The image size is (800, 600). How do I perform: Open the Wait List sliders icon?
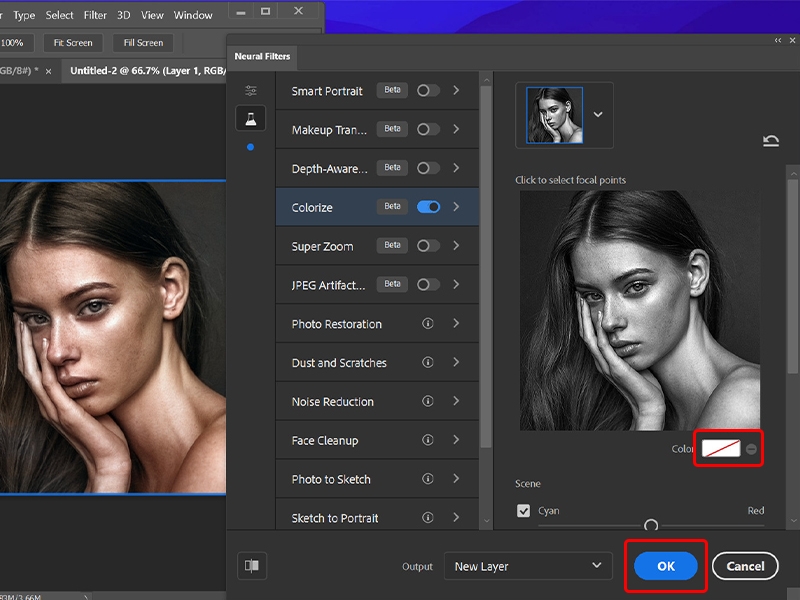click(250, 90)
